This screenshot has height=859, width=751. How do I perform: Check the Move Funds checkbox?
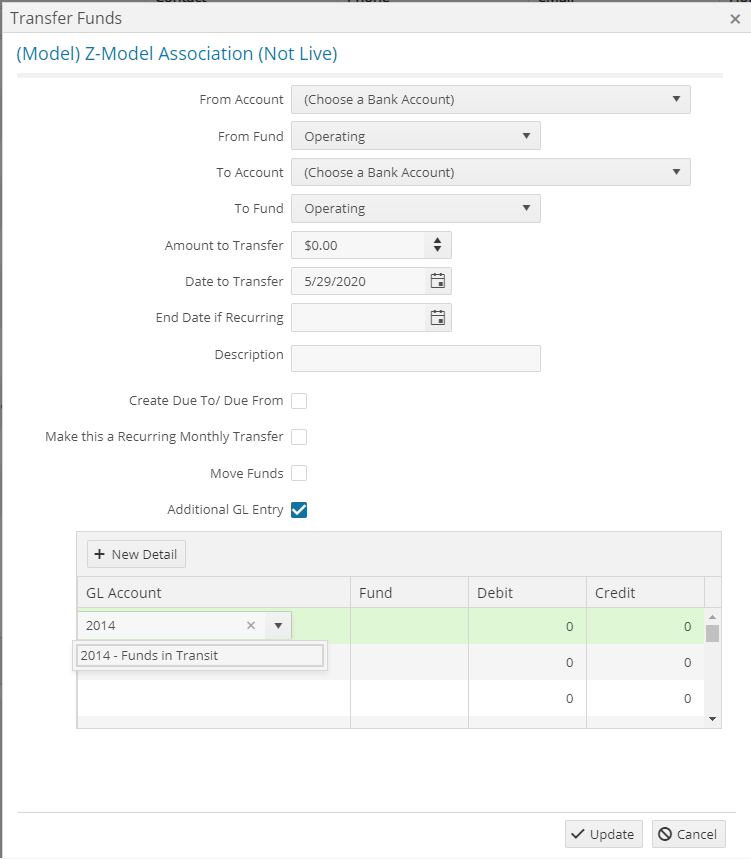299,473
